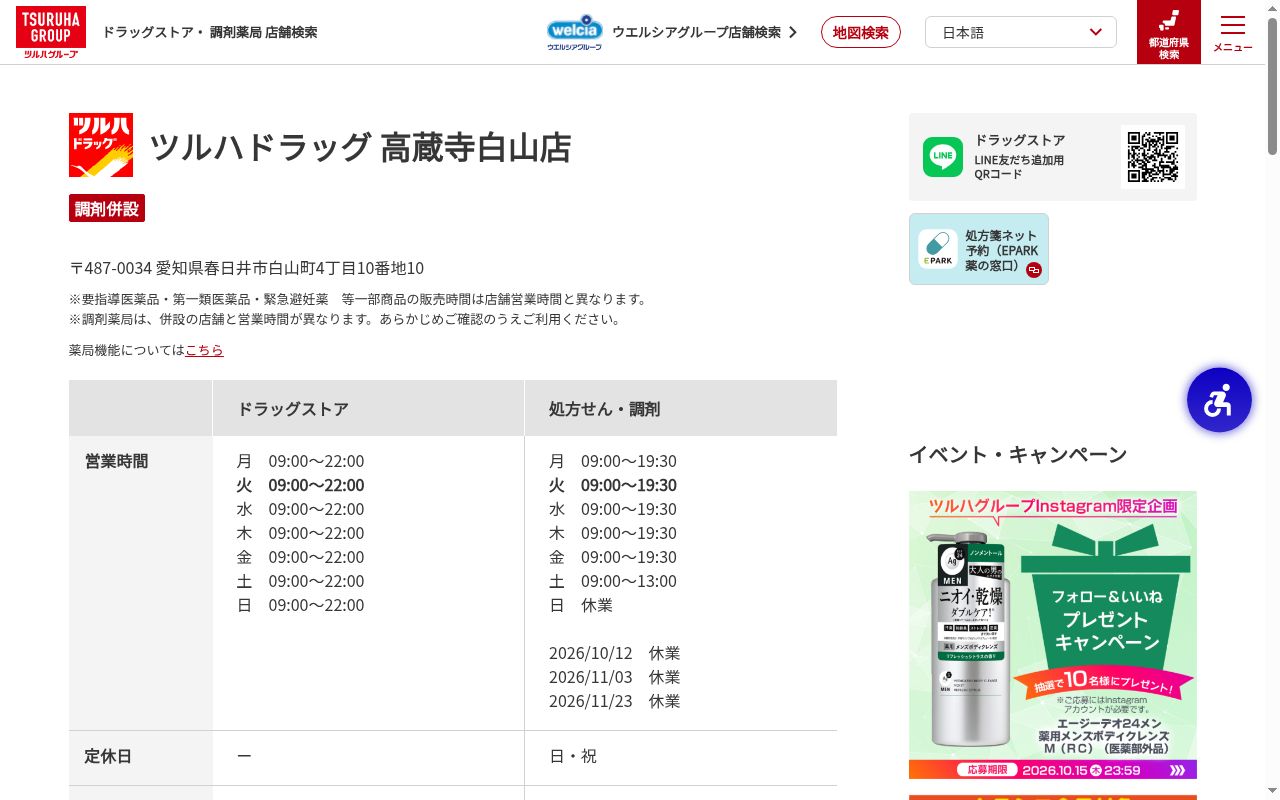
Task: Click the ドラッグストア LINE friend banner
Action: click(x=1053, y=157)
